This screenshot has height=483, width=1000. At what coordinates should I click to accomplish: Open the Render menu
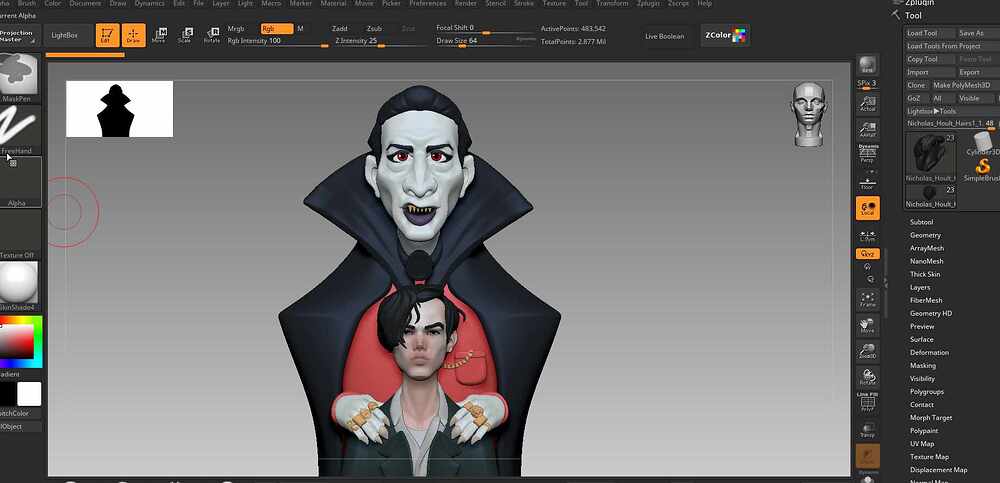click(x=466, y=3)
